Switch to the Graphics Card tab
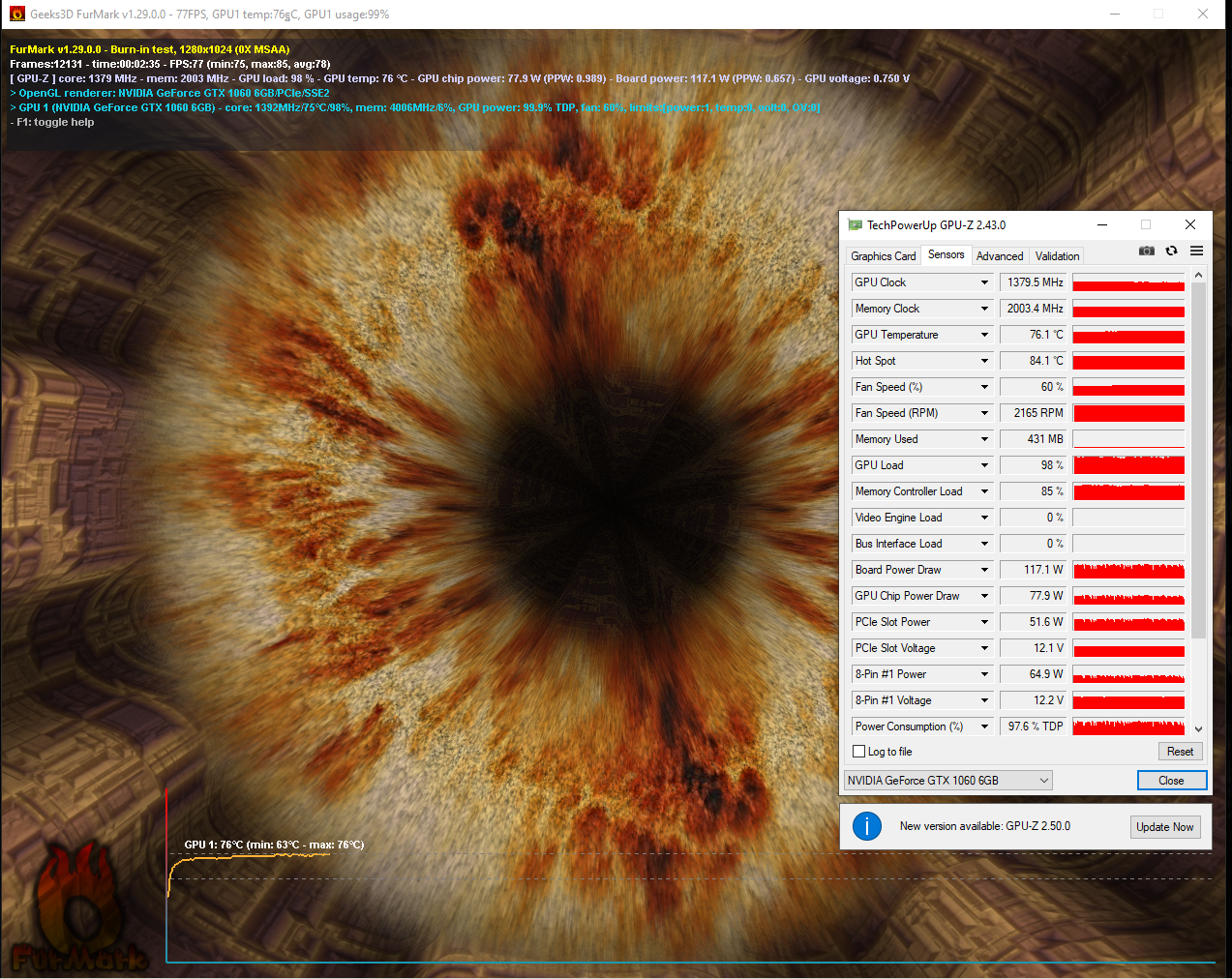Image resolution: width=1232 pixels, height=979 pixels. [883, 256]
